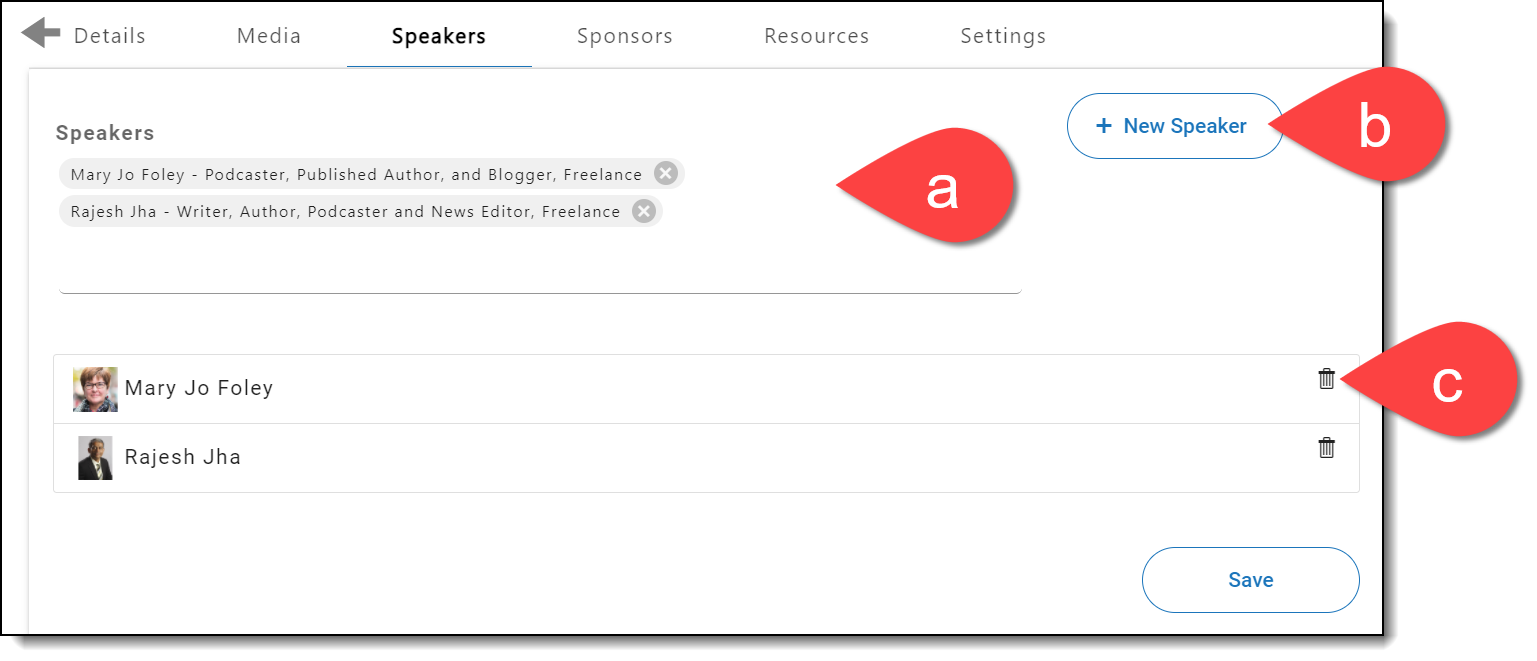Open the Details tab
Screen dimensions: 1537x661
(110, 36)
